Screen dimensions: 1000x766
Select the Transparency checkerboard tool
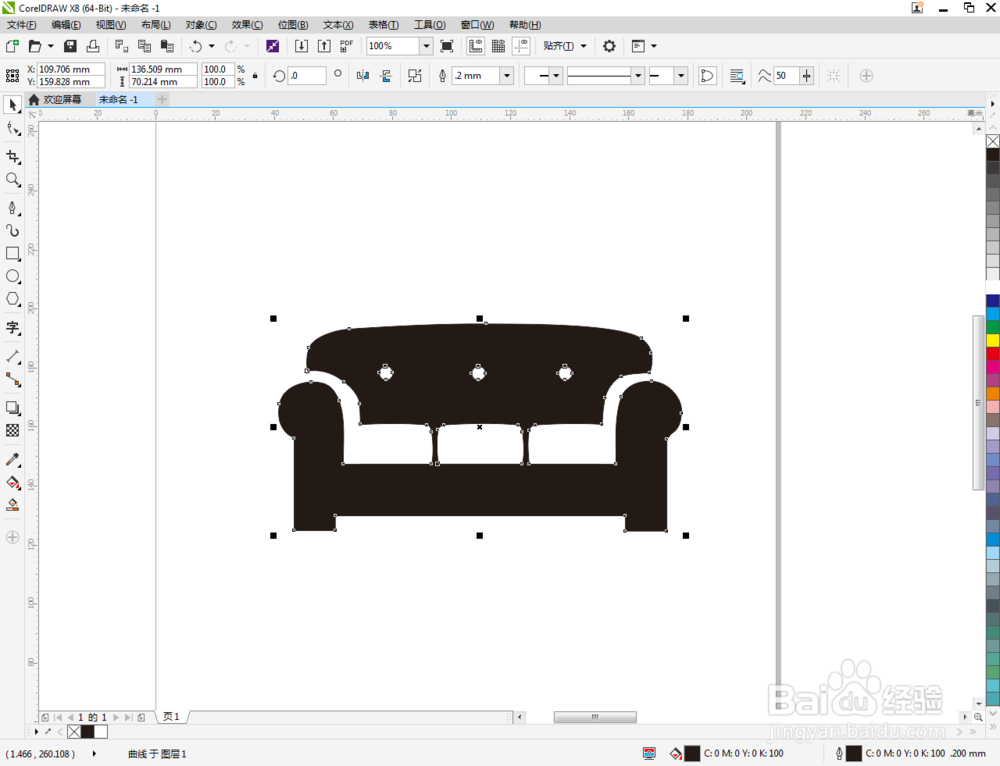click(x=12, y=431)
